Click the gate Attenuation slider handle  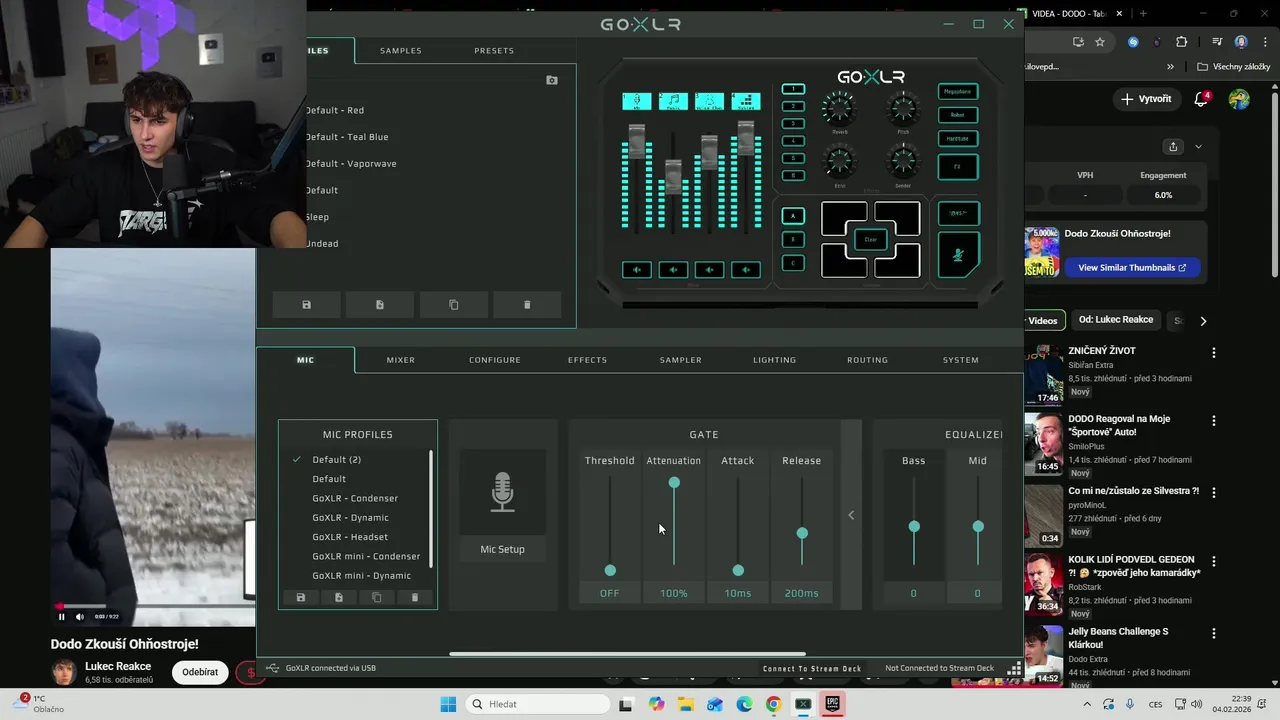tap(674, 483)
